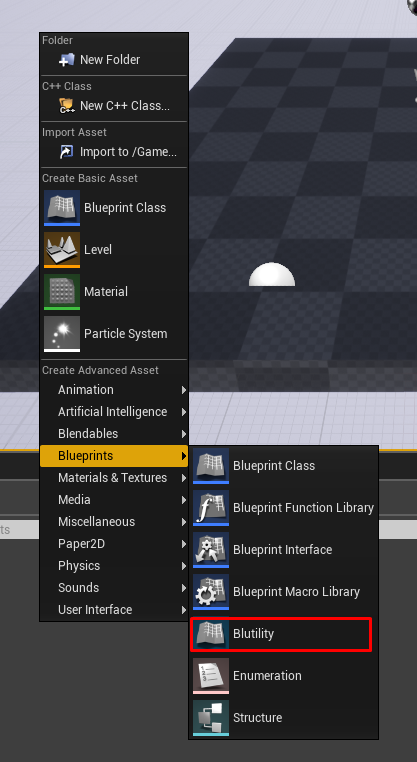
Task: Click the New Folder icon
Action: (66, 60)
